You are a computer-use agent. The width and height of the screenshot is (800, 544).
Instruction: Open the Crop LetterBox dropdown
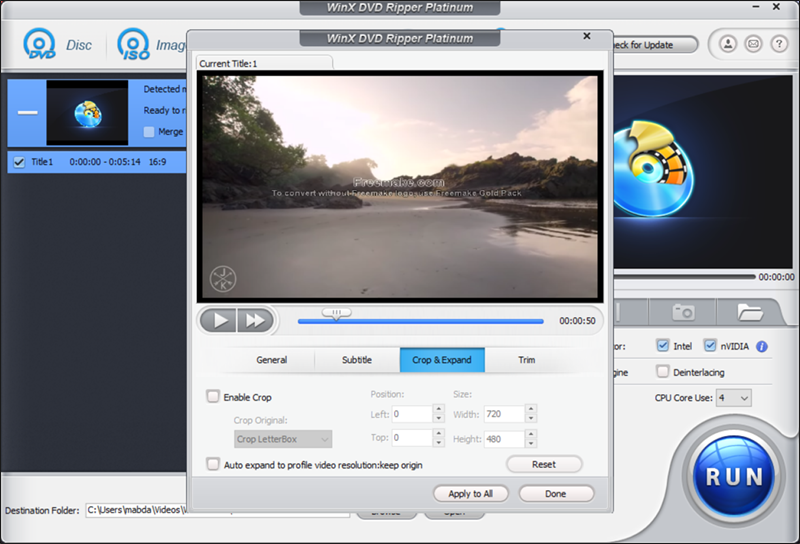tap(283, 439)
